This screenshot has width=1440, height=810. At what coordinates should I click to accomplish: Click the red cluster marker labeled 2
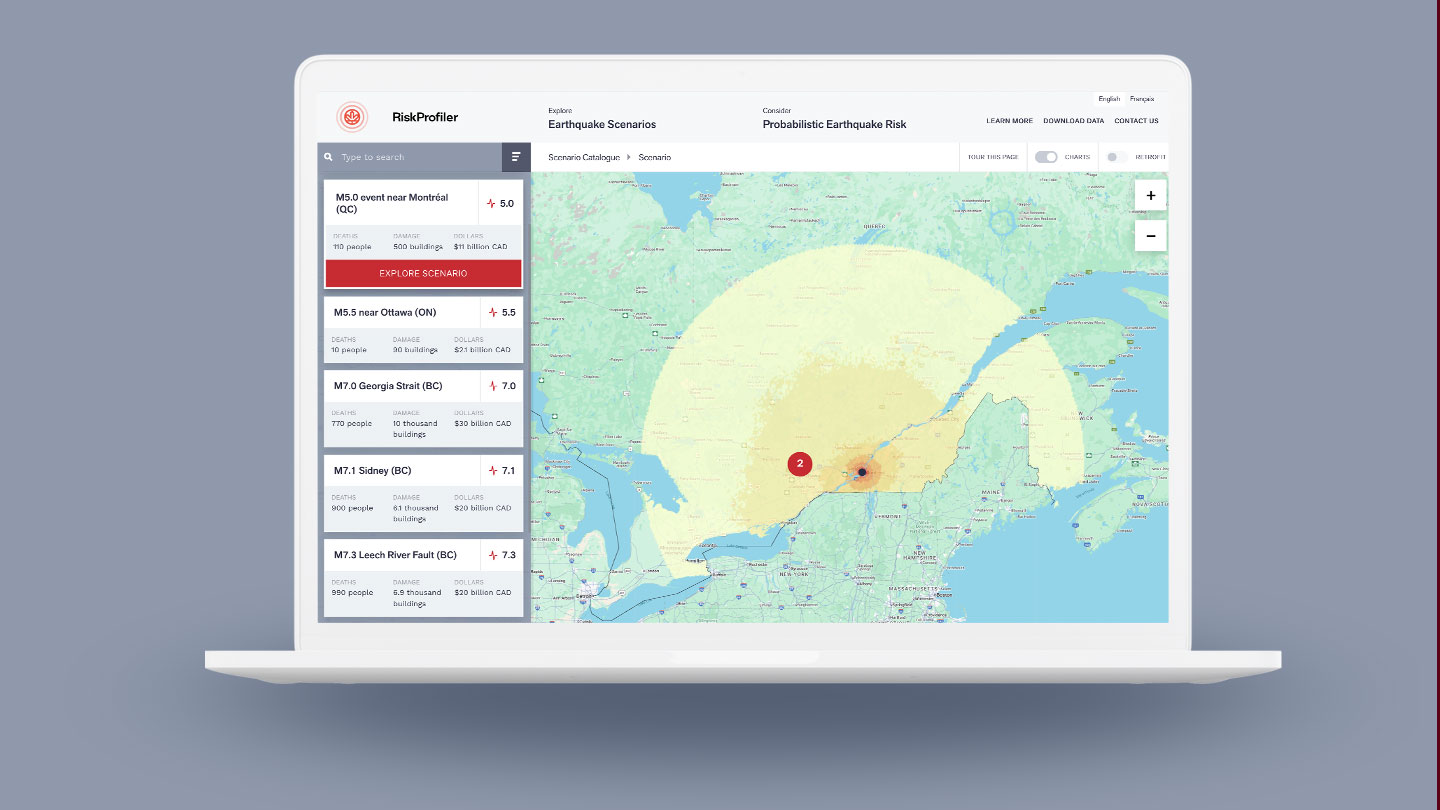[x=800, y=463]
